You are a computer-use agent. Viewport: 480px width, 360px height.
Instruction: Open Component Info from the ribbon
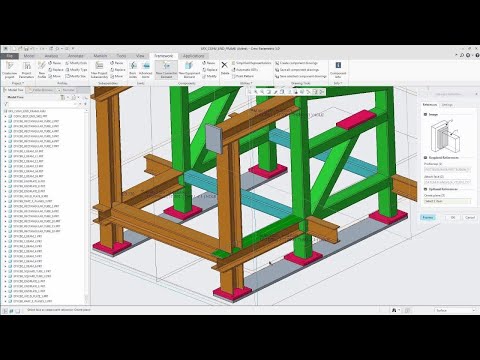[x=338, y=70]
